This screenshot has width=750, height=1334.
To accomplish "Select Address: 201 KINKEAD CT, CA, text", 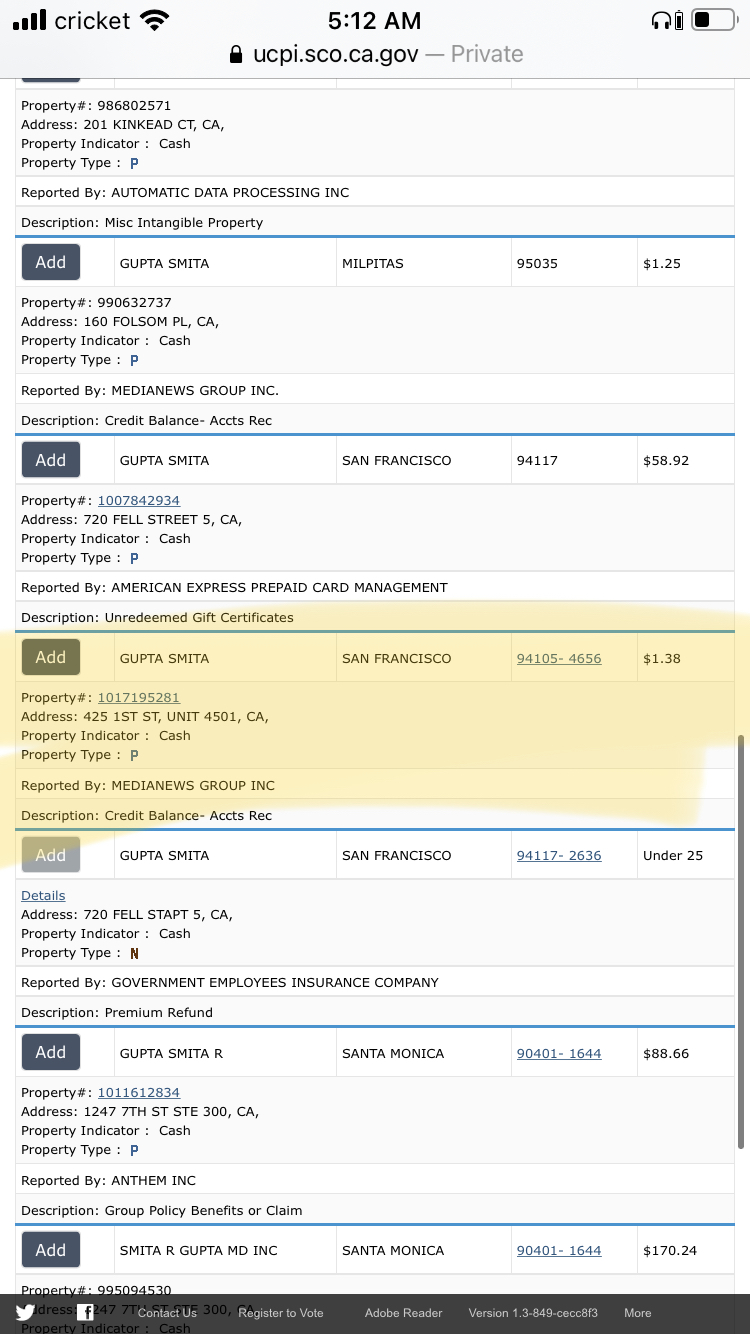I will pyautogui.click(x=123, y=125).
